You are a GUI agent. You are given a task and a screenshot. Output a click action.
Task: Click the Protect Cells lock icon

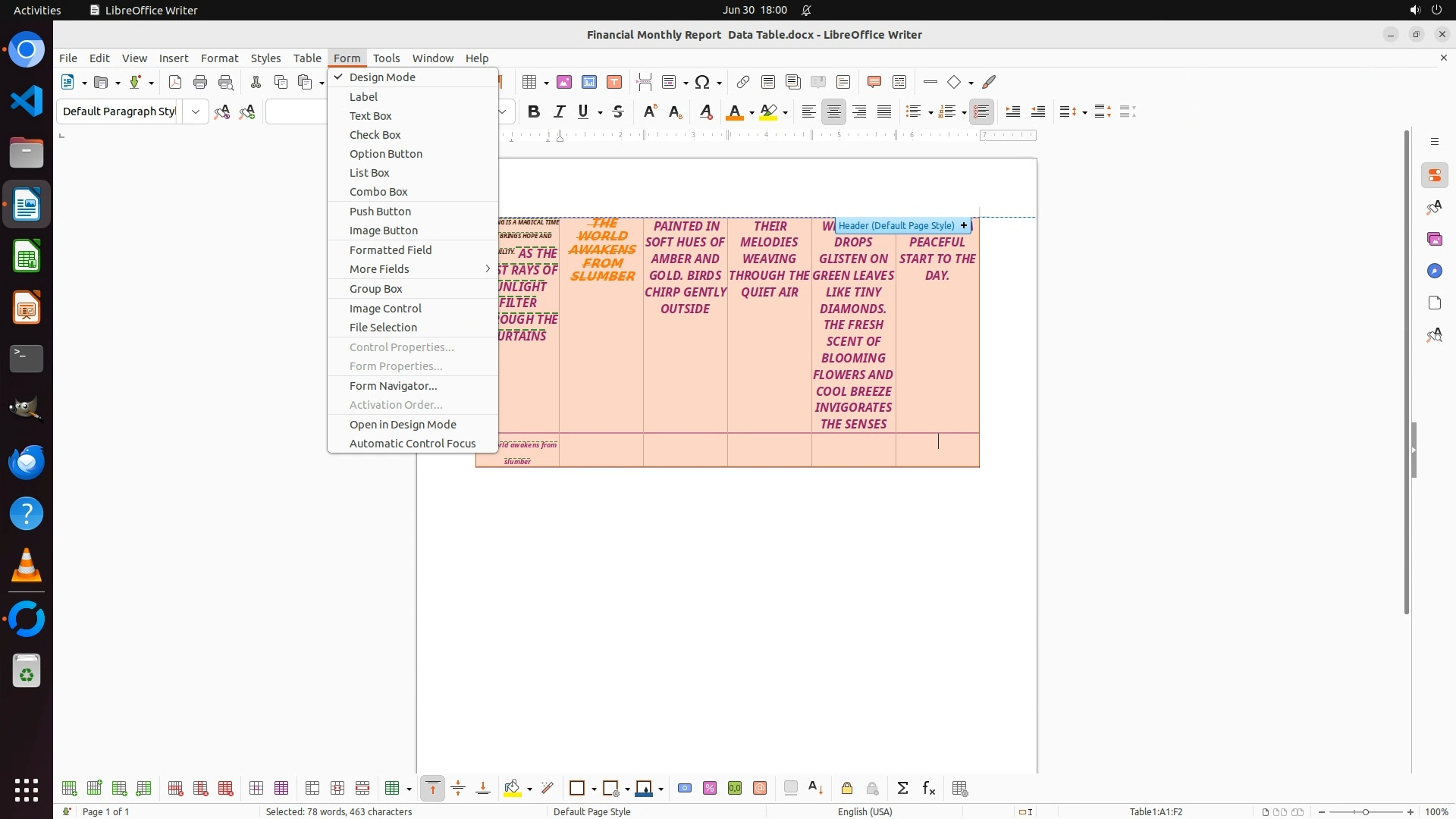(x=847, y=789)
